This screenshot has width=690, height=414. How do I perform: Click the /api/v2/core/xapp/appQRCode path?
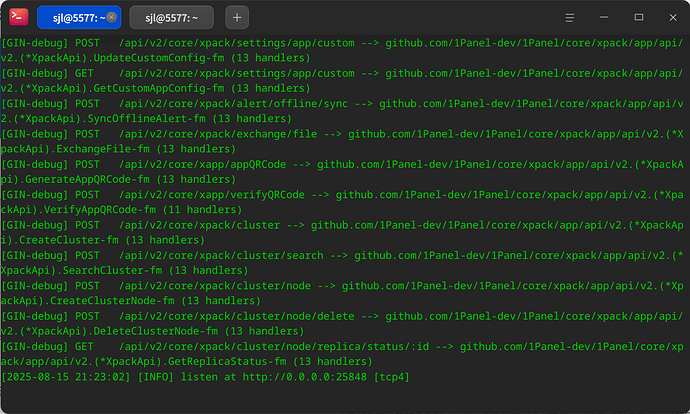(202, 165)
